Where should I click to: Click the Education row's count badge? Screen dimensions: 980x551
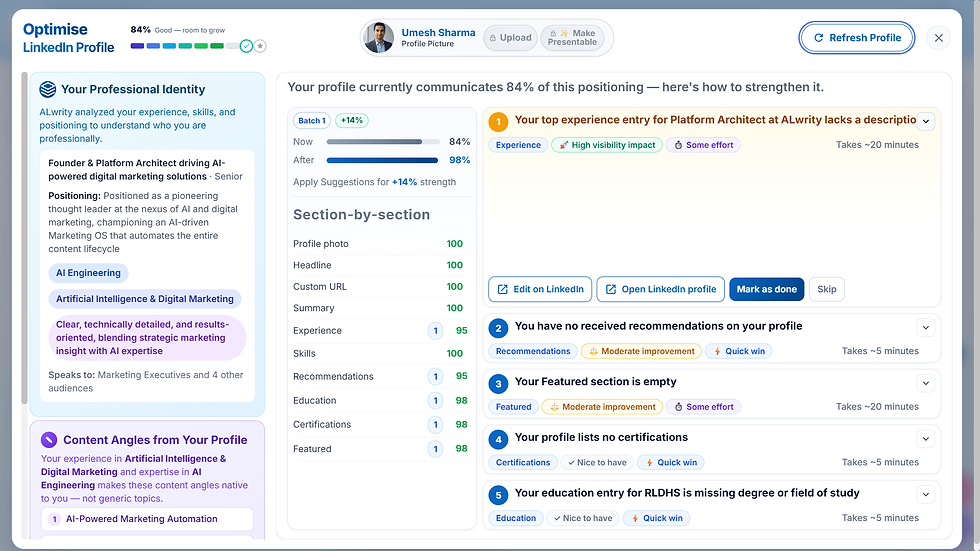point(436,400)
